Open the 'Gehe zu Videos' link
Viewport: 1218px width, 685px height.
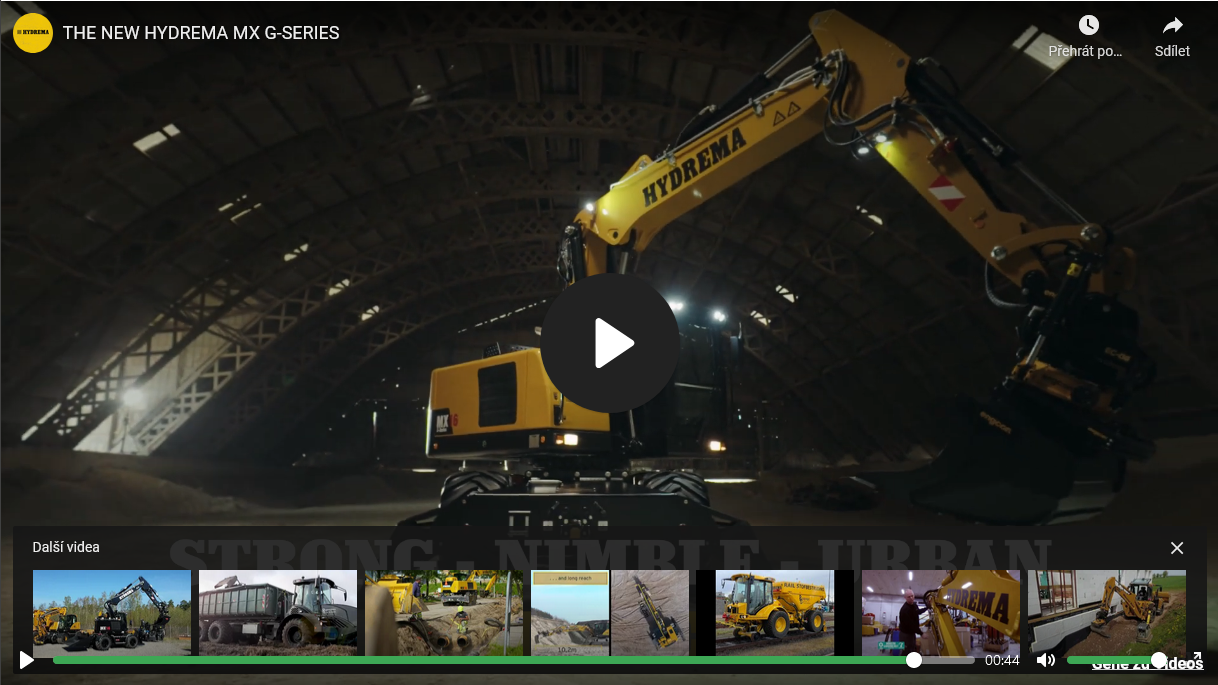[x=1147, y=664]
